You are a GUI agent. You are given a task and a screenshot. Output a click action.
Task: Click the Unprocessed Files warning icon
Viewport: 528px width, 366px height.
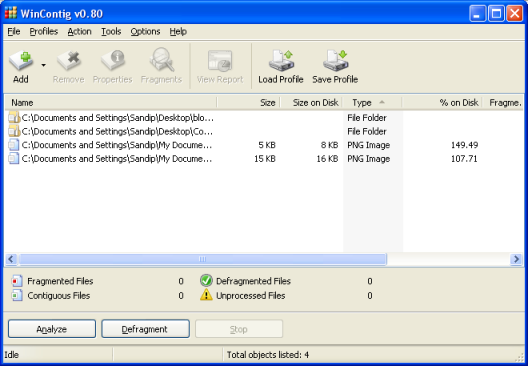pos(206,295)
